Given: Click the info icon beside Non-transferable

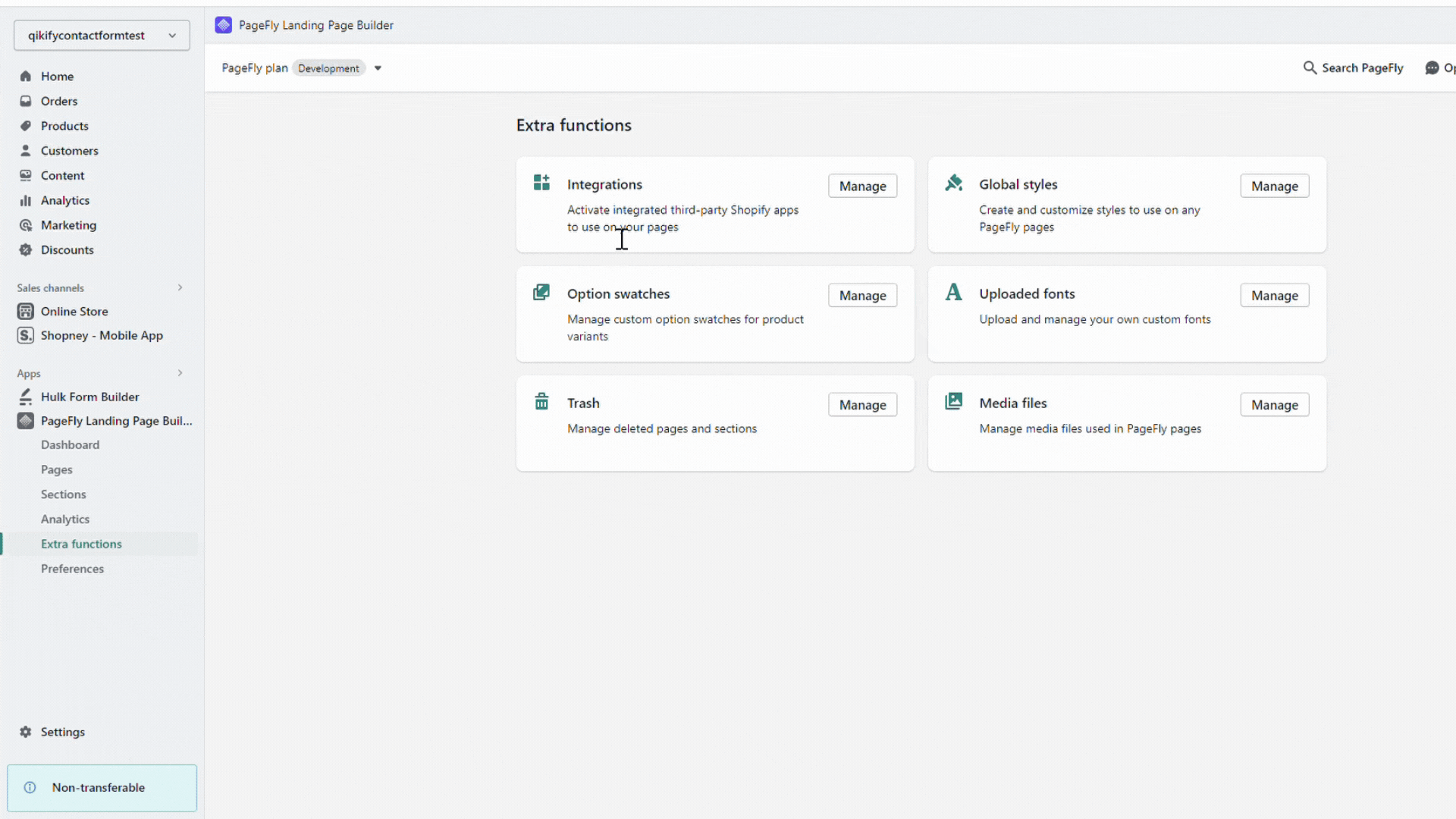Looking at the screenshot, I should coord(30,788).
